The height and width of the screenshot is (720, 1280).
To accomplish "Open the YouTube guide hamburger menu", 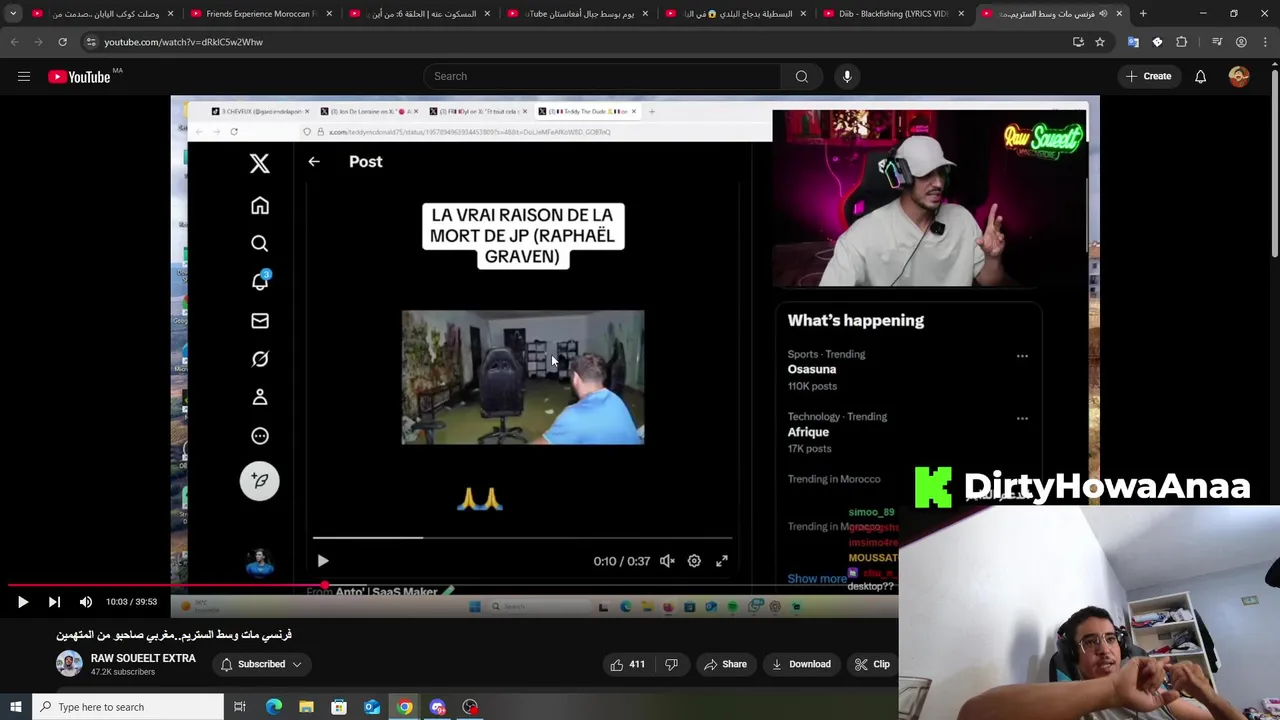I will pos(23,76).
